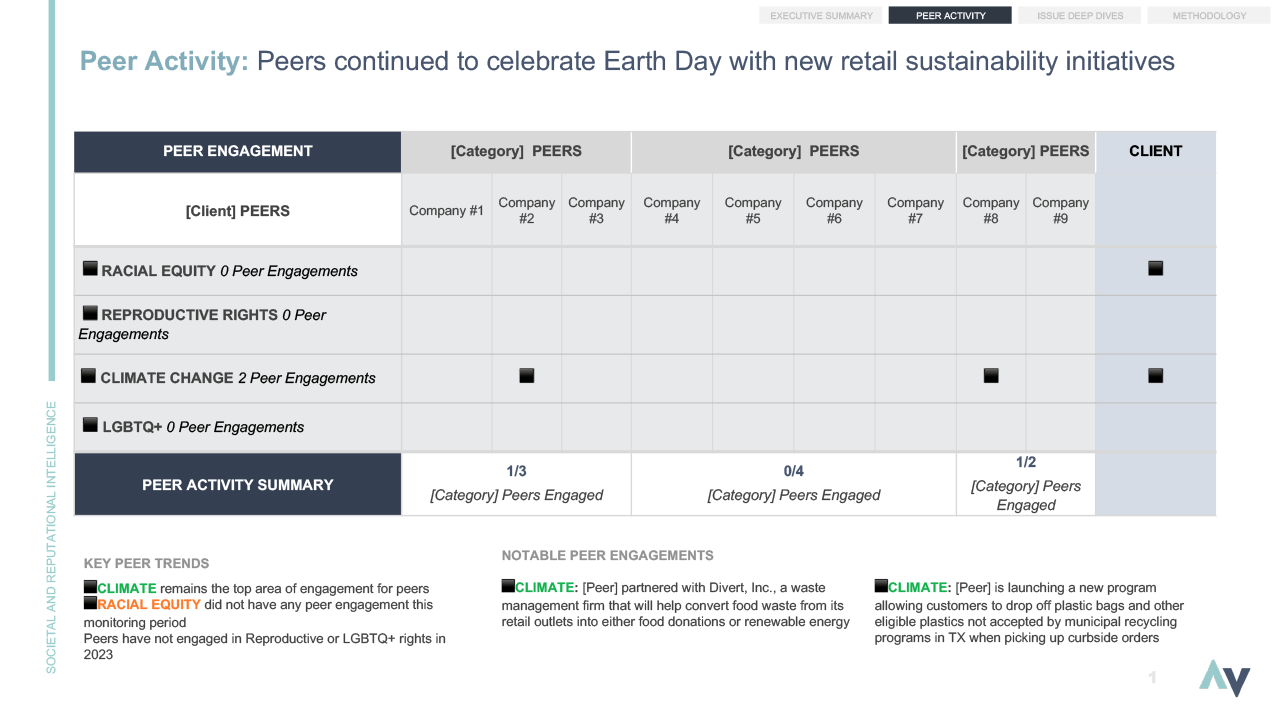
Task: Select Client racial equity engagement marker
Action: (x=1156, y=268)
